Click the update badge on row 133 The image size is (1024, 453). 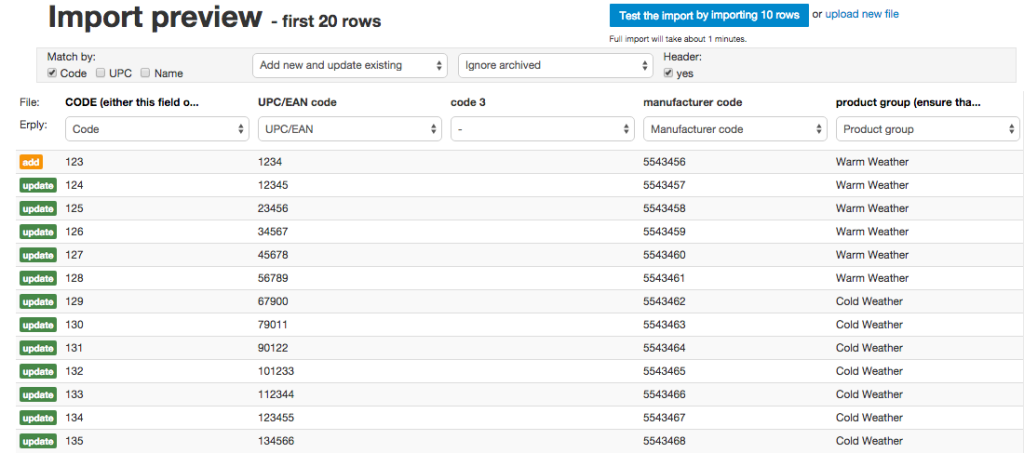pyautogui.click(x=38, y=395)
